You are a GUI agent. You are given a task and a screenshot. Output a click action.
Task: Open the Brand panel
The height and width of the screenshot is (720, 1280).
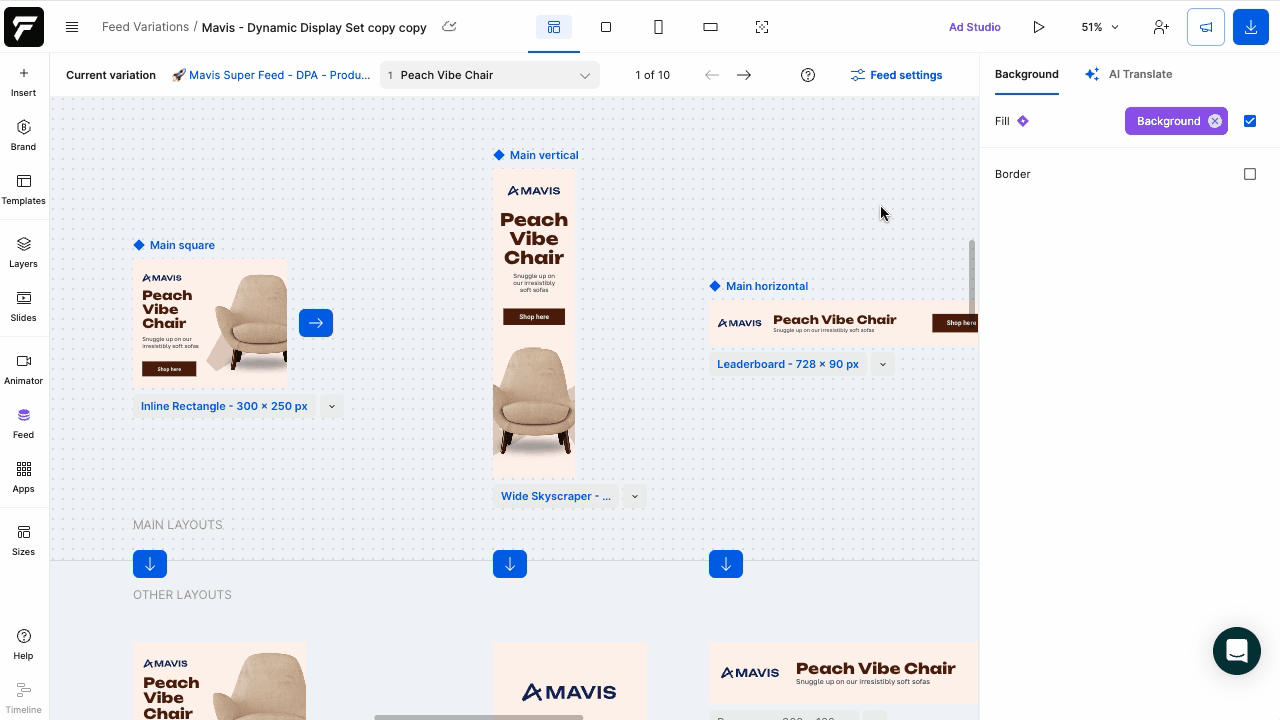pyautogui.click(x=24, y=136)
